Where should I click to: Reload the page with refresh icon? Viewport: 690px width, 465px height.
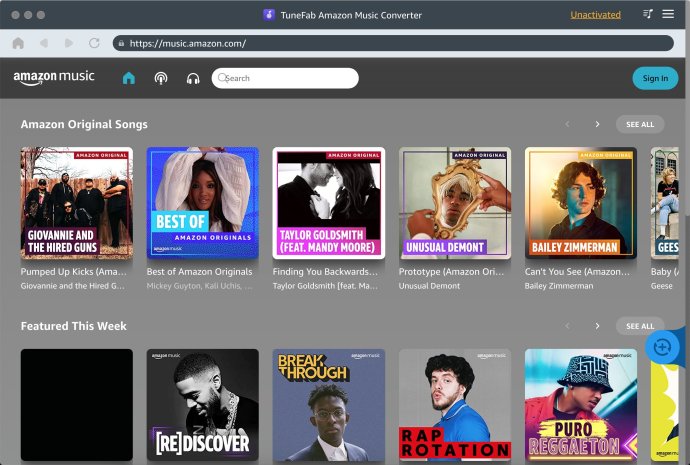click(94, 43)
